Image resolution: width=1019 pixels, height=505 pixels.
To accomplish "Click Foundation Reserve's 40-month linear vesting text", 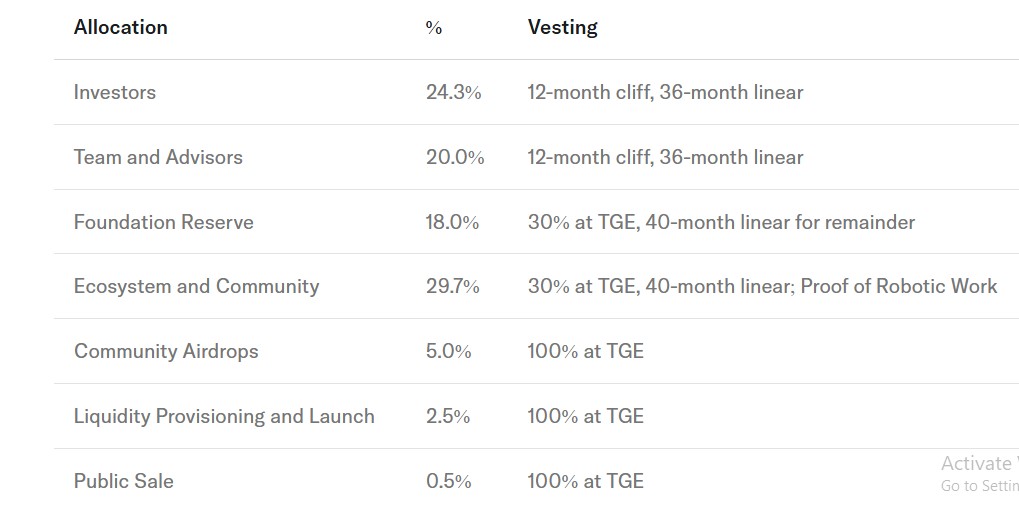I will tap(780, 222).
